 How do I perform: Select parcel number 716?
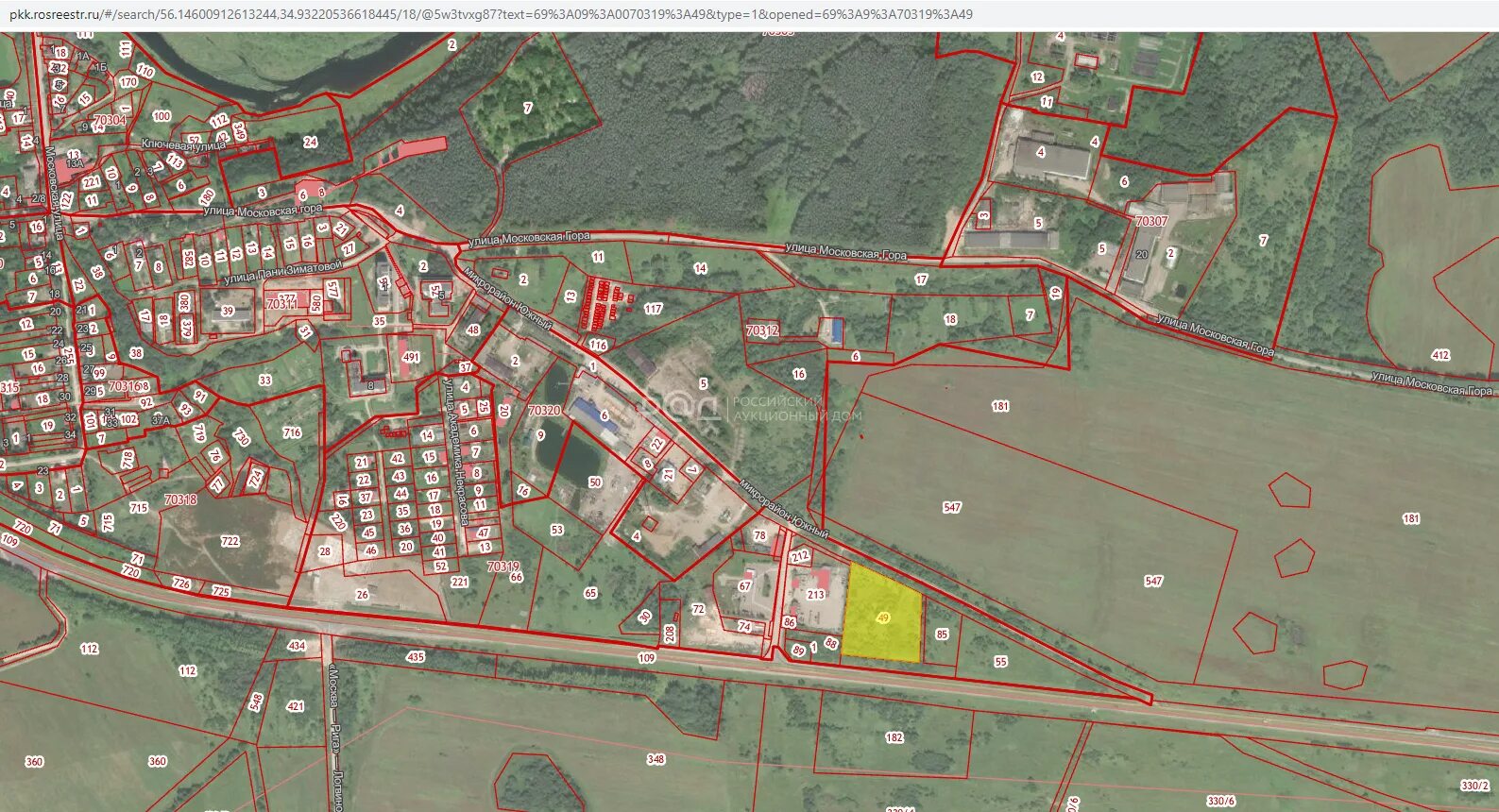292,433
